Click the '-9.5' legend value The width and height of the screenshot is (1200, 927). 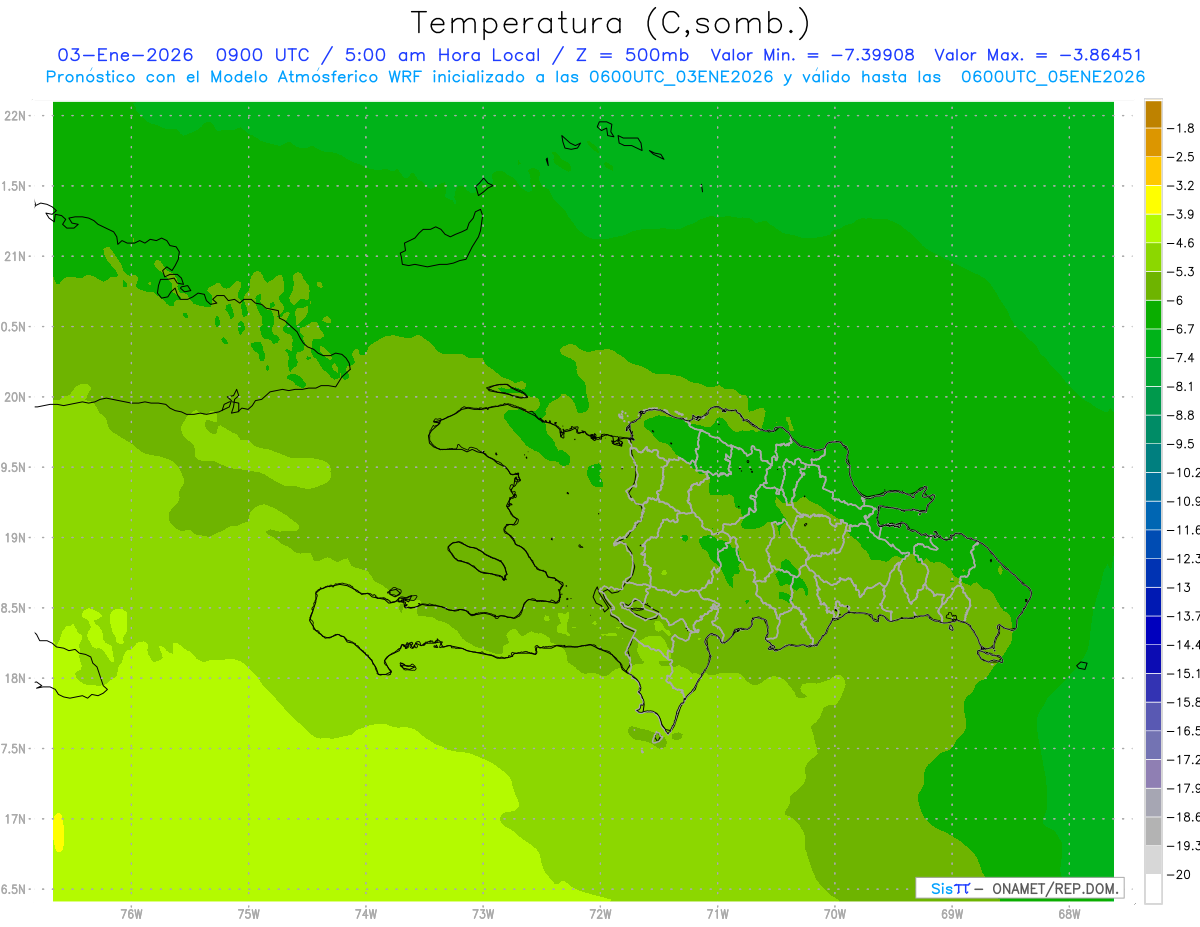1181,444
